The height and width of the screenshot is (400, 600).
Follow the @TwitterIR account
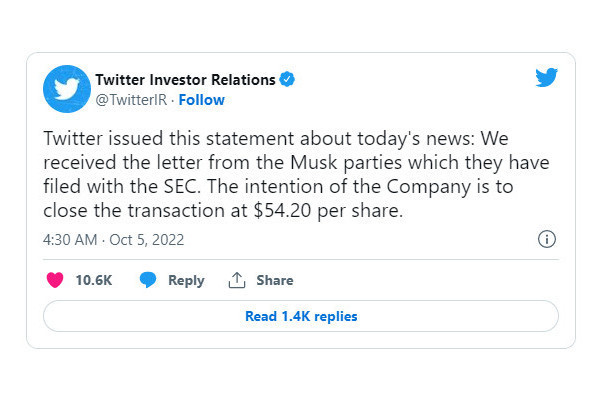[x=202, y=100]
